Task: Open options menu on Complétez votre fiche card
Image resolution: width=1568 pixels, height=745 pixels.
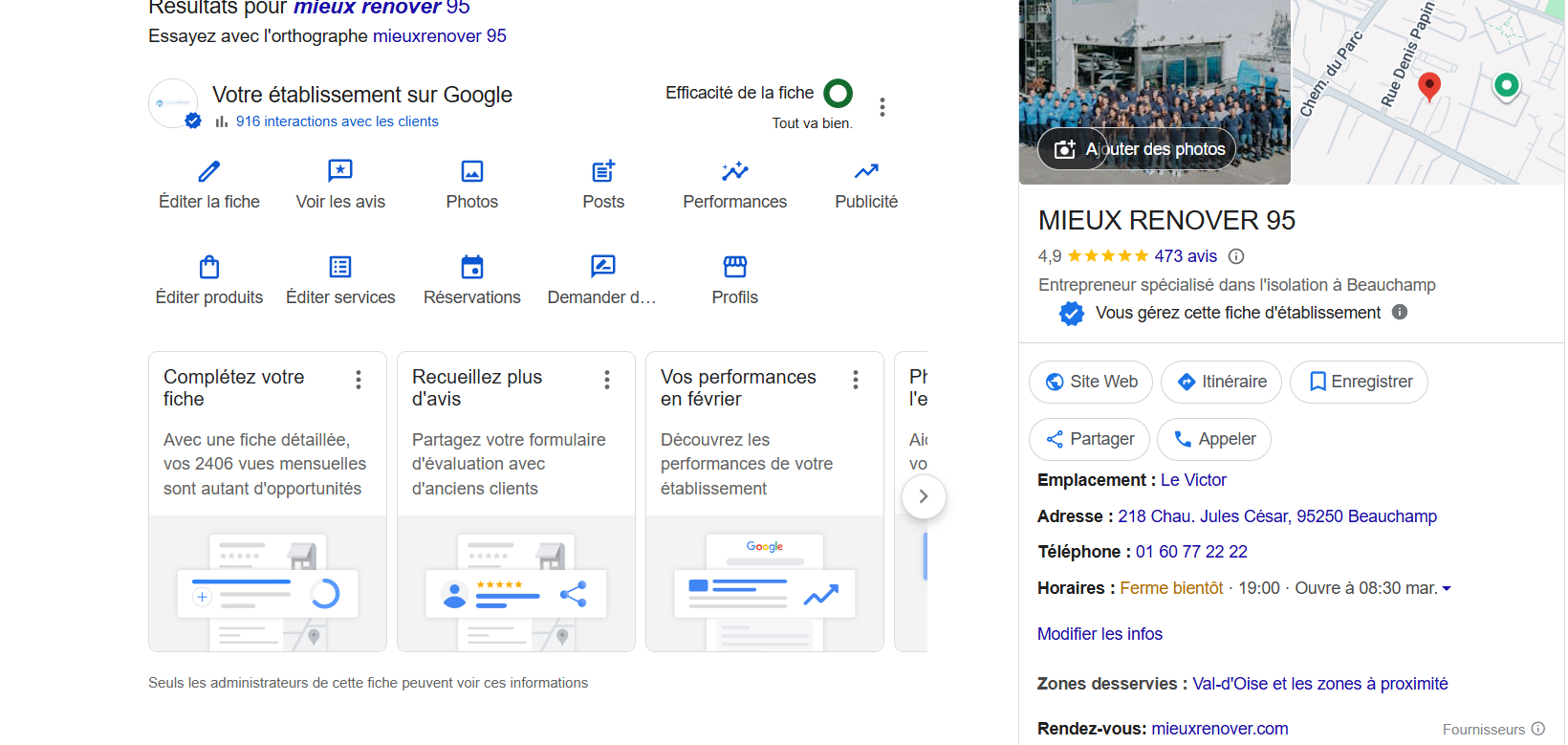Action: 359,380
